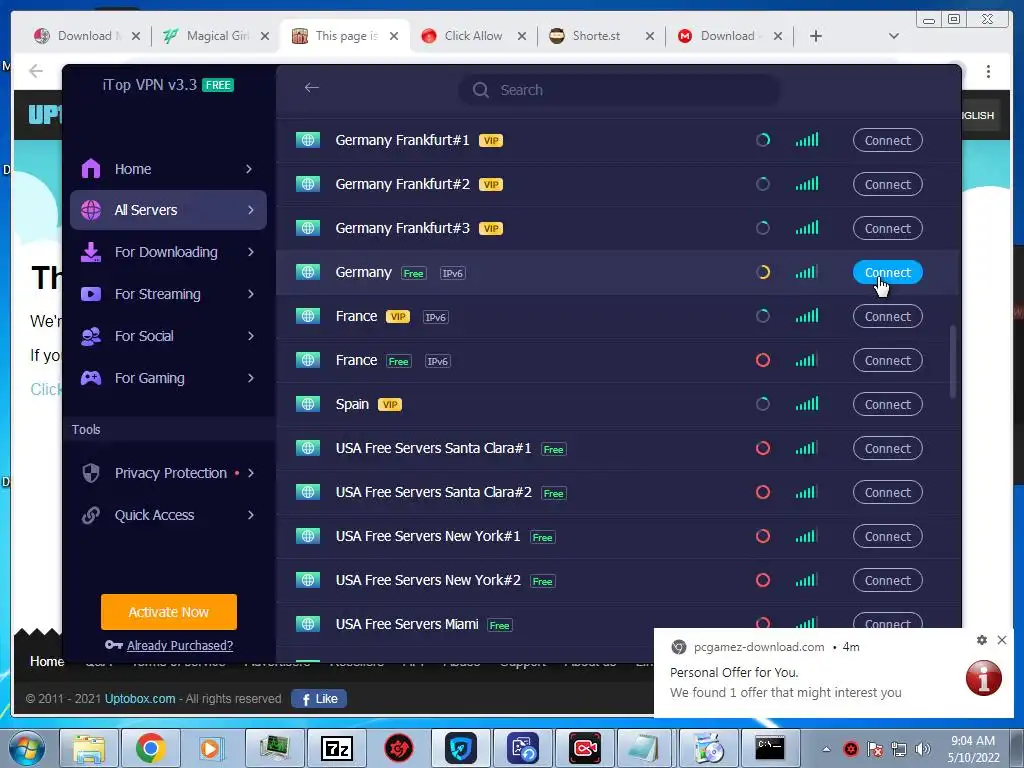This screenshot has width=1024, height=768.
Task: Connect to the France Free server
Action: coord(888,360)
